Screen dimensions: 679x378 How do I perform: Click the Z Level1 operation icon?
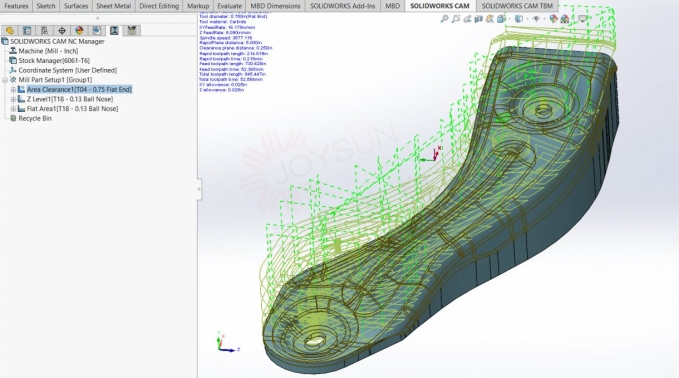(21, 99)
